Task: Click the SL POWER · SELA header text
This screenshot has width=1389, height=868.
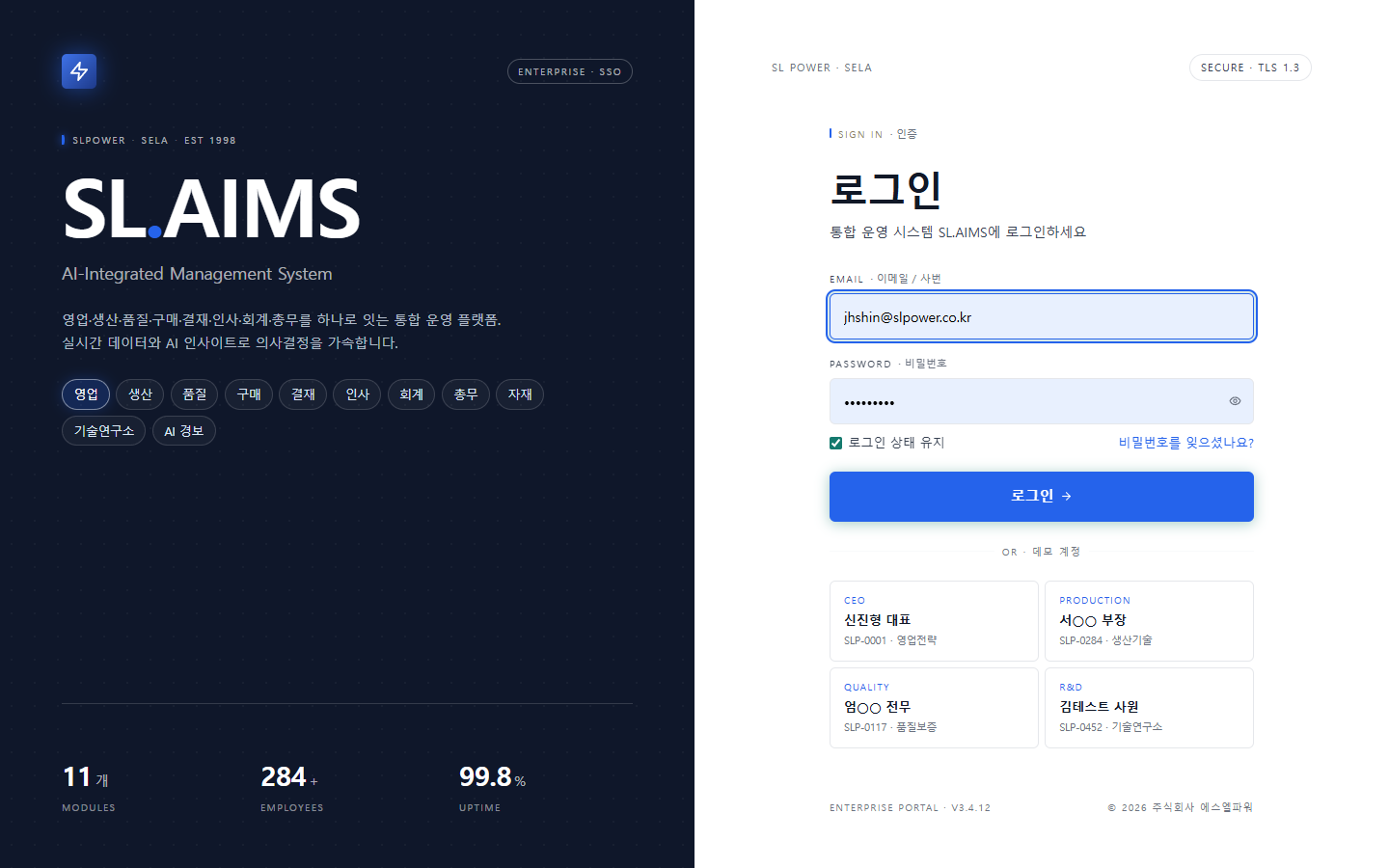Action: click(x=822, y=68)
